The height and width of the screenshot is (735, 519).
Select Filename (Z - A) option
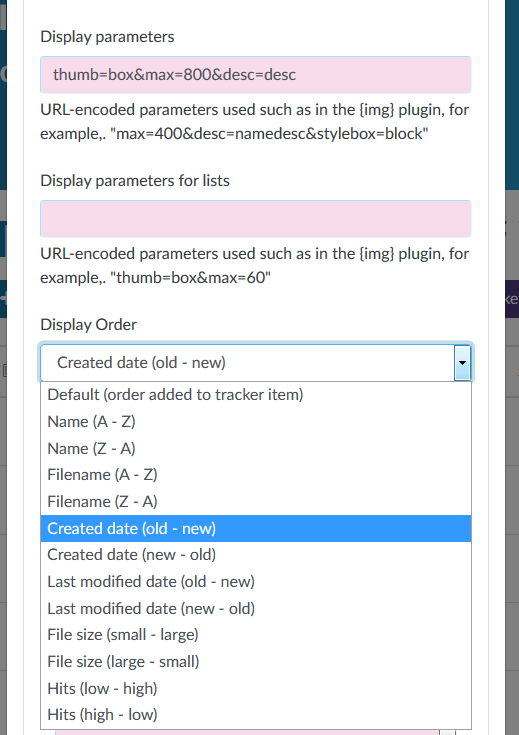point(256,502)
